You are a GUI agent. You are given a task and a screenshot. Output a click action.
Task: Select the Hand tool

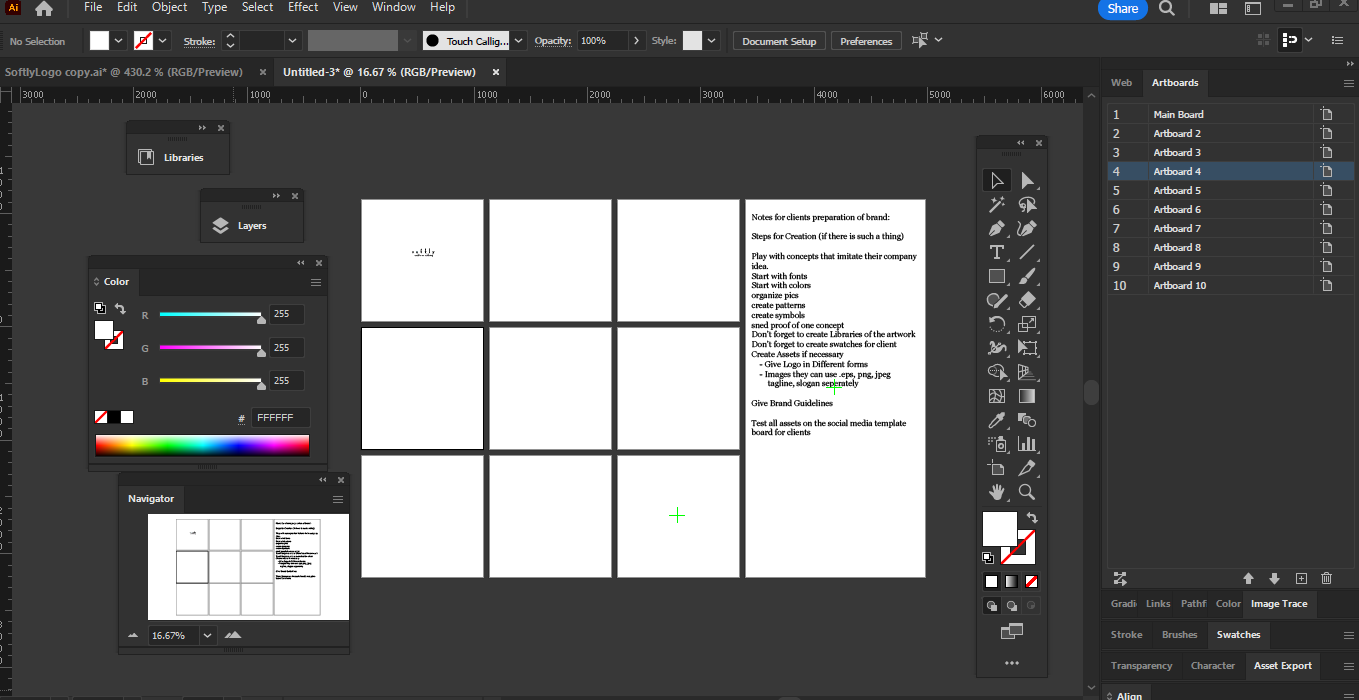(x=997, y=492)
